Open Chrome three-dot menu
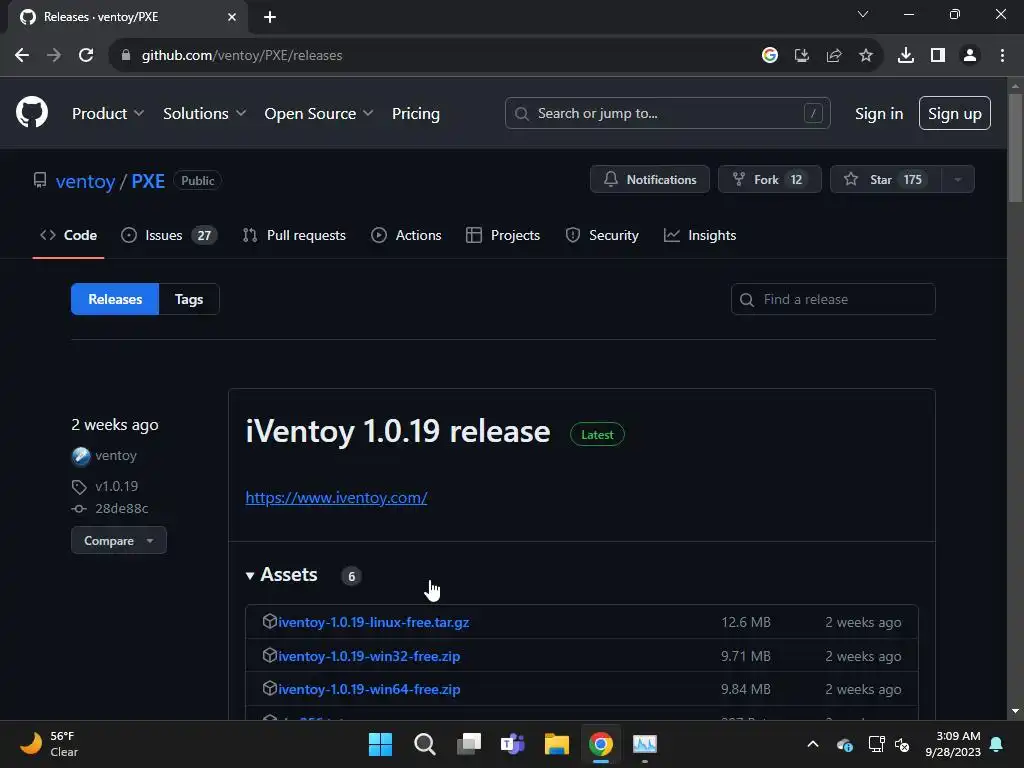1024x768 pixels. [1002, 56]
